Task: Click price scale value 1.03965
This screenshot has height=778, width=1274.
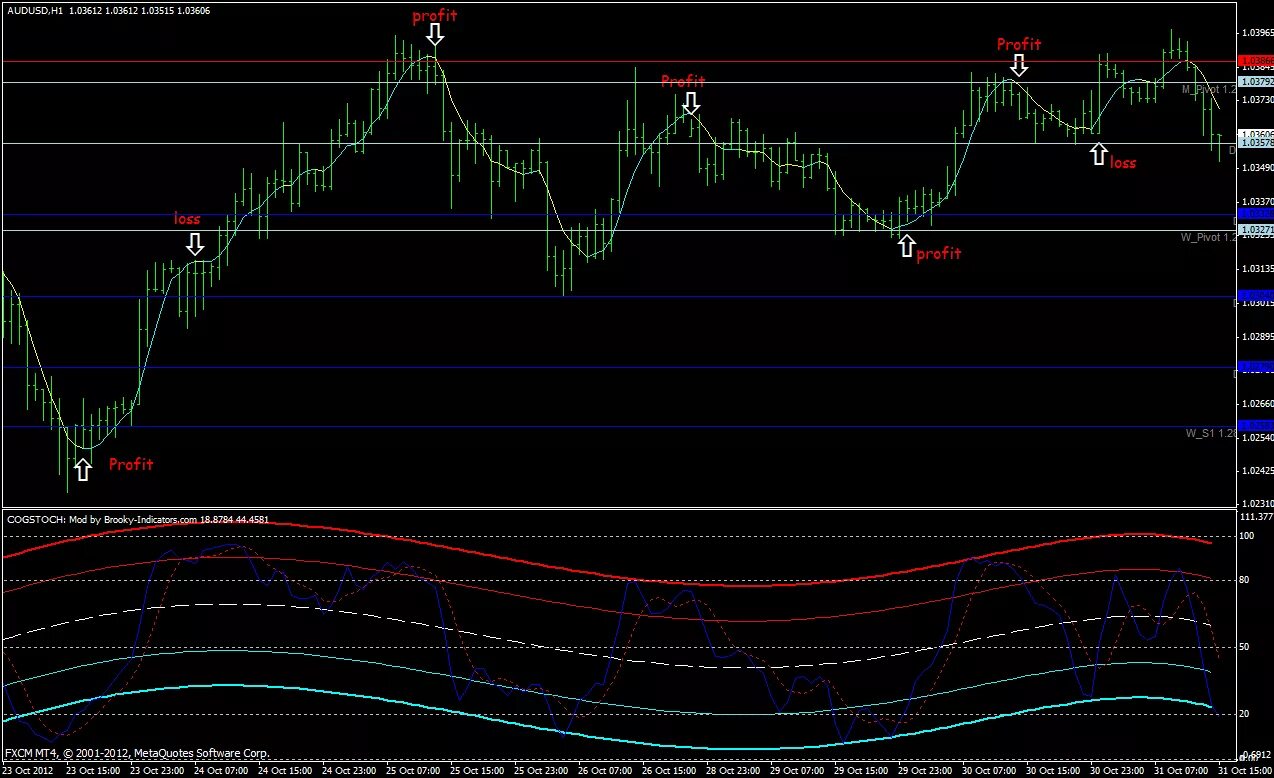Action: [x=1256, y=32]
